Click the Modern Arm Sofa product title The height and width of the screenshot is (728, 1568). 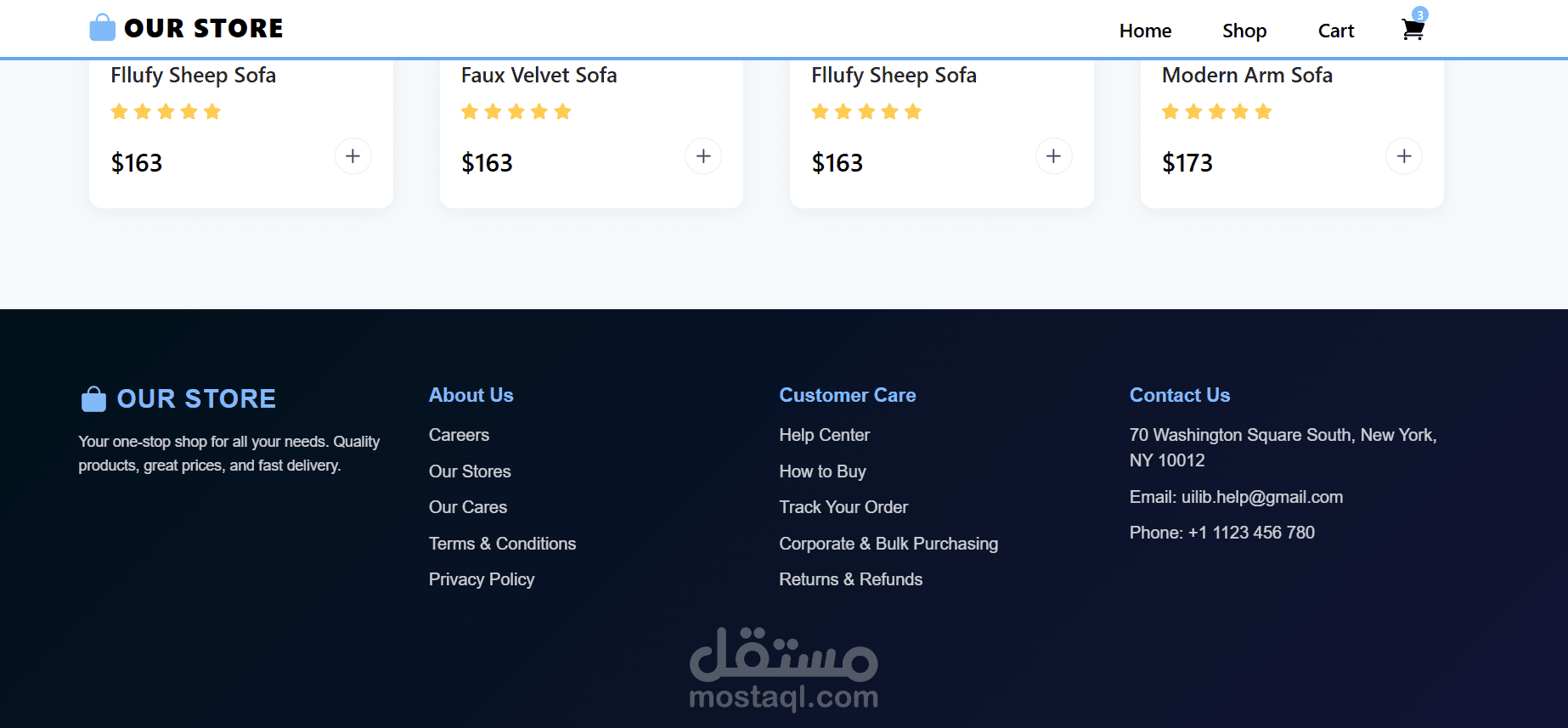pyautogui.click(x=1247, y=76)
